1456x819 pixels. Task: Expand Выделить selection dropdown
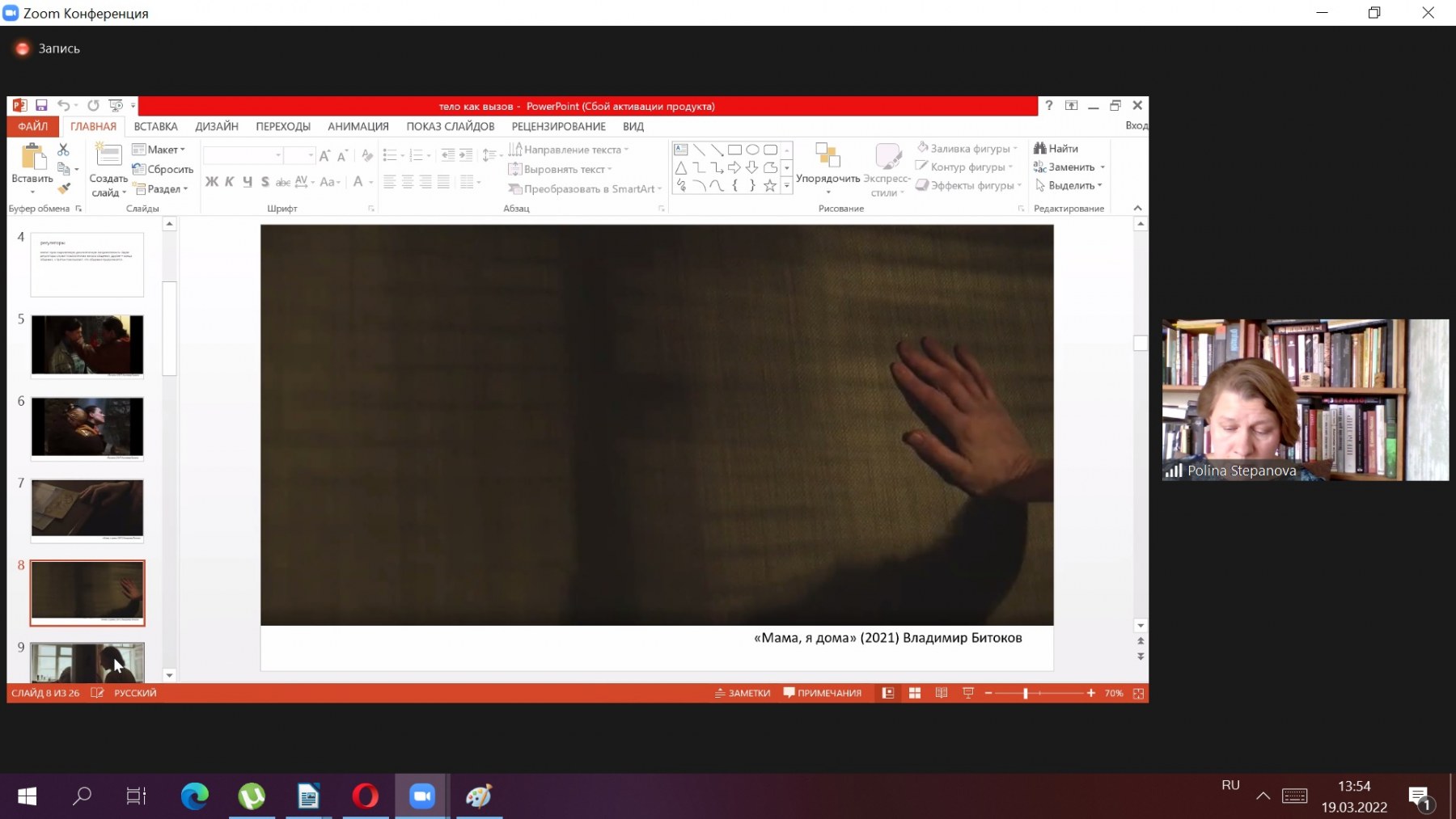tap(1069, 185)
